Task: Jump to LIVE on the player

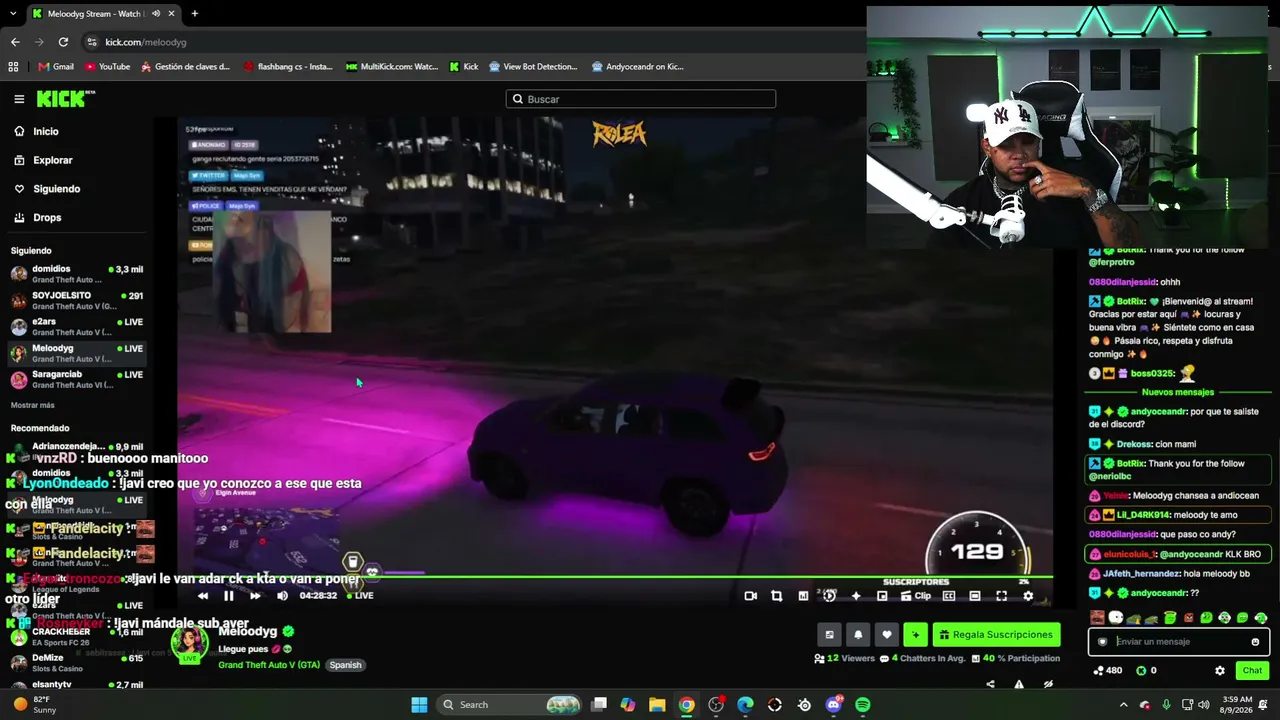Action: click(360, 596)
